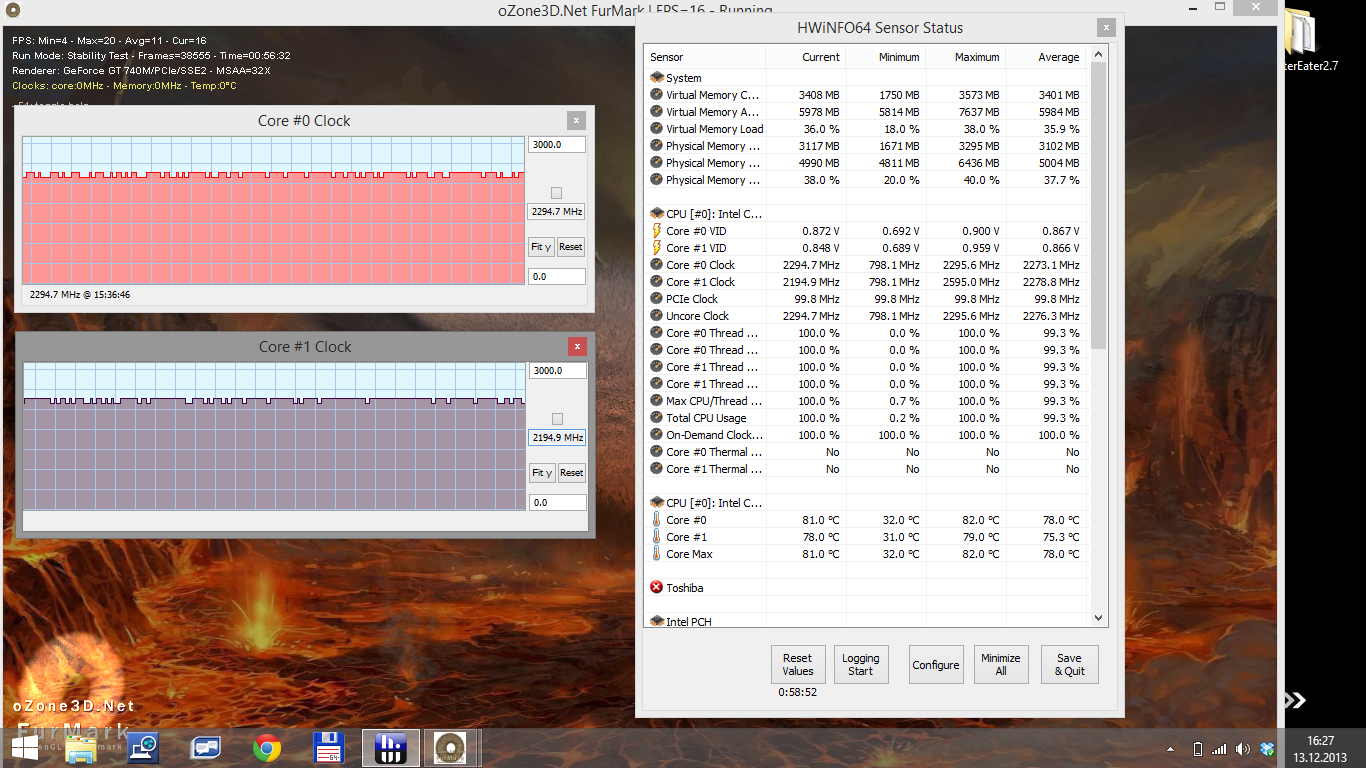Click Fit y in Core #0 Clock window
1366x768 pixels.
click(541, 247)
